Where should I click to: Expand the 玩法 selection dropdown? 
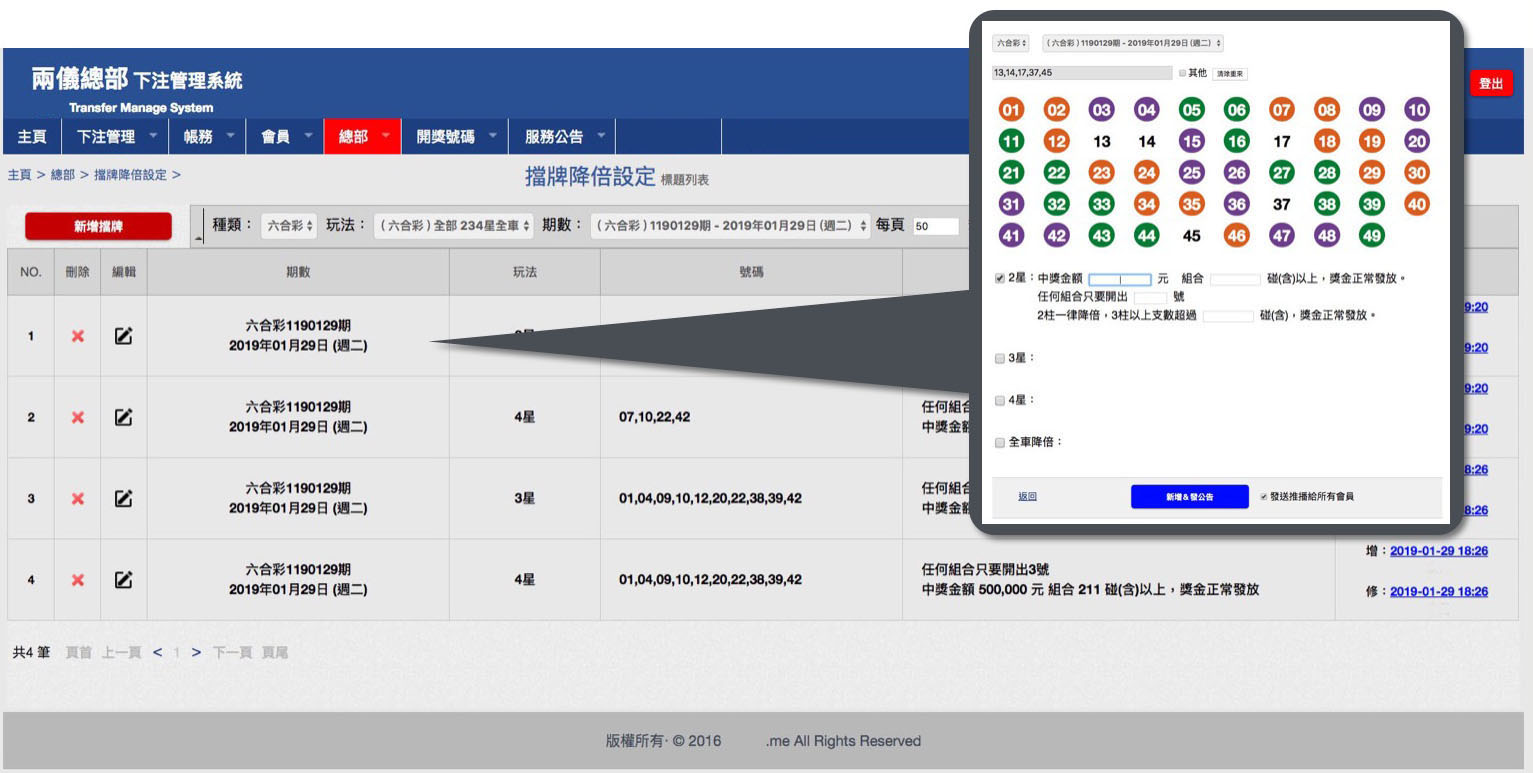point(453,226)
